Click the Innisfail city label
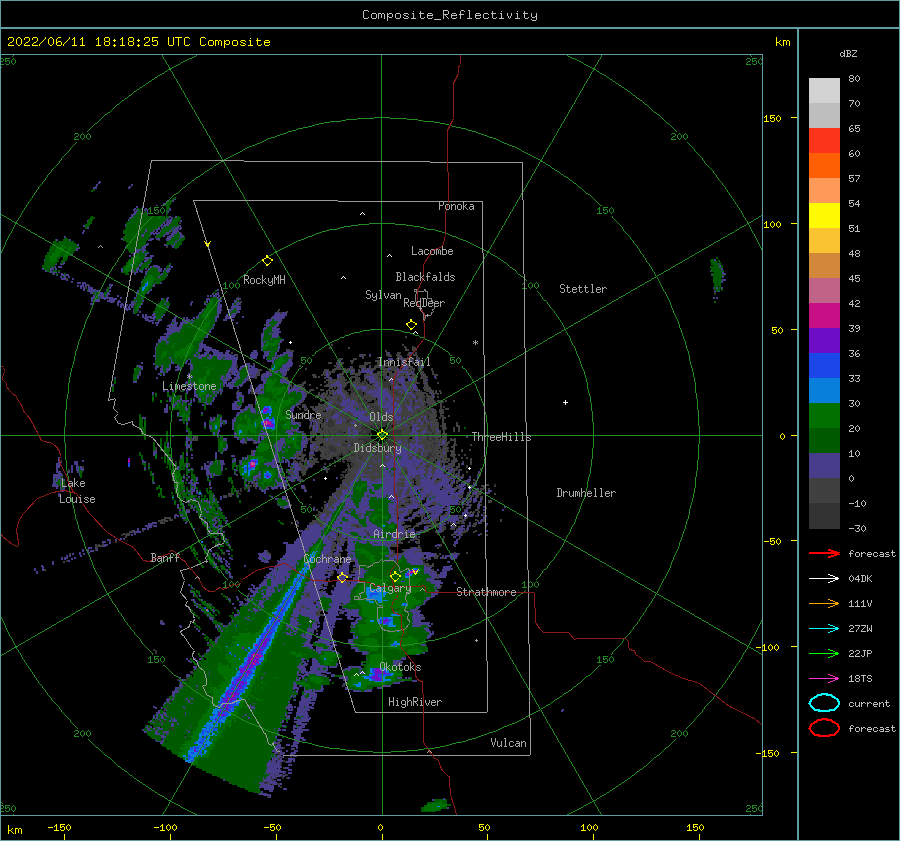This screenshot has width=900, height=841. click(x=404, y=362)
